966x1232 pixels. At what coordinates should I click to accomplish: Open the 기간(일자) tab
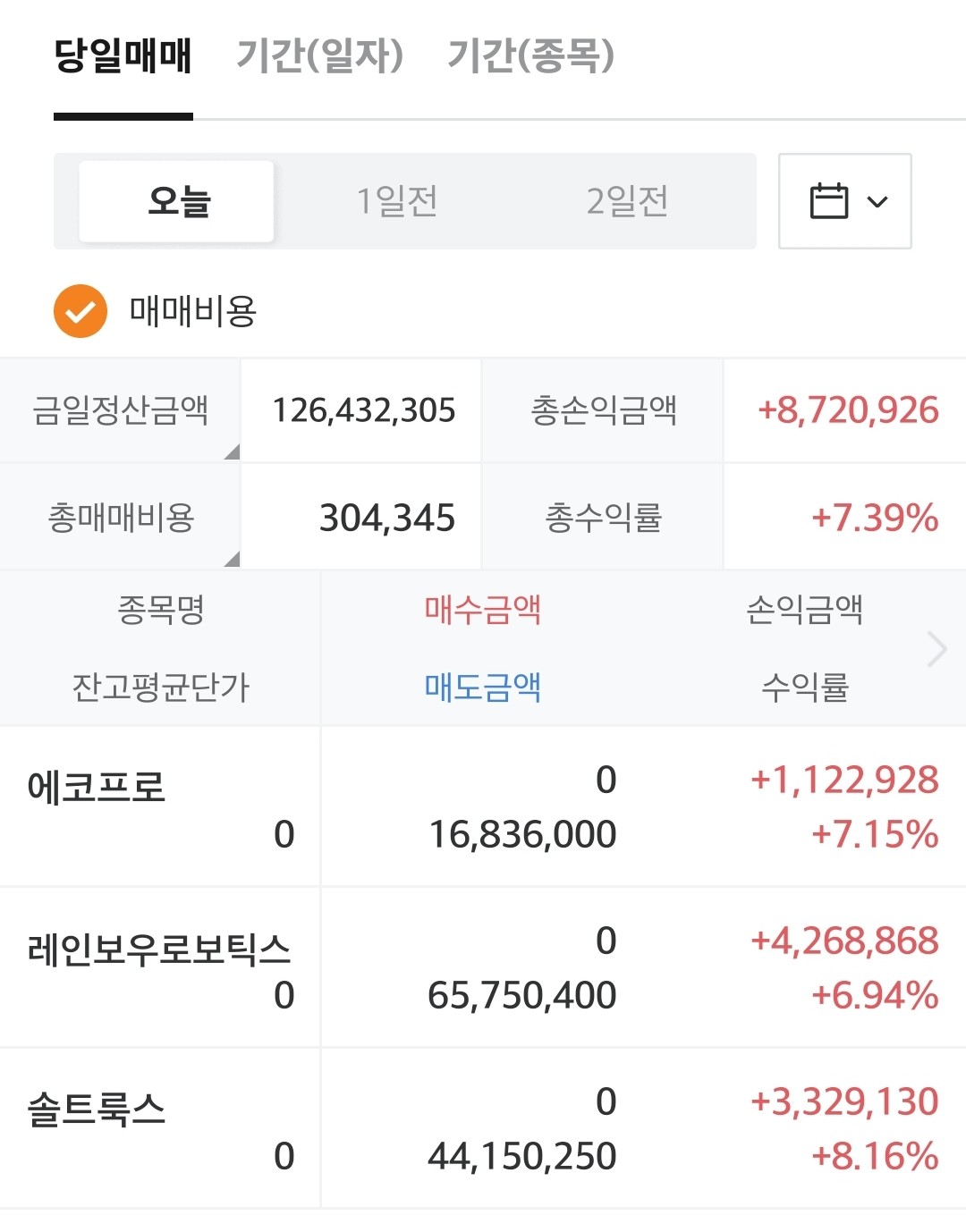[320, 55]
